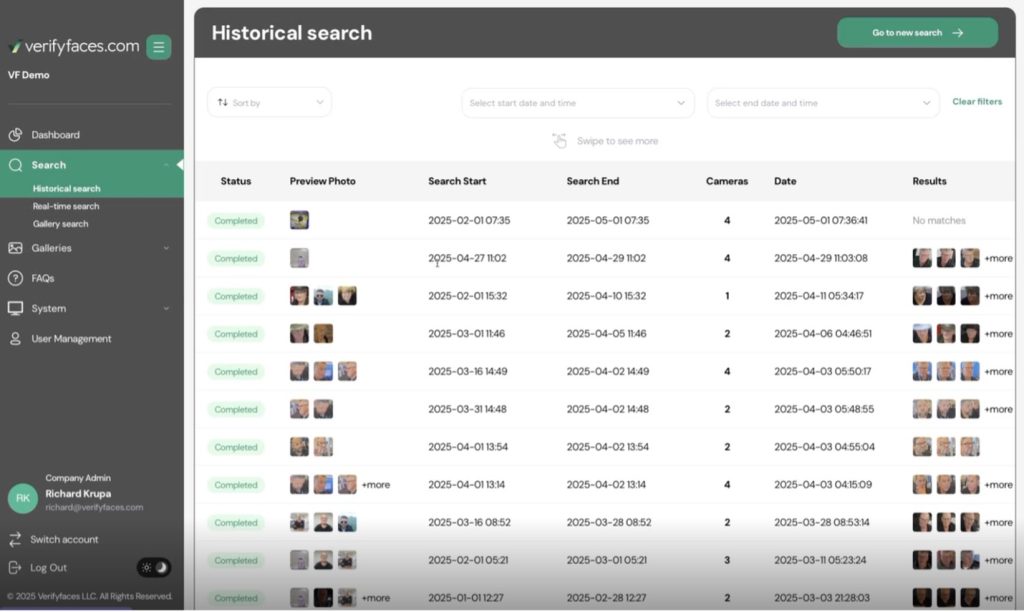Open the Historical search submenu item
This screenshot has height=612, width=1024.
coord(67,189)
